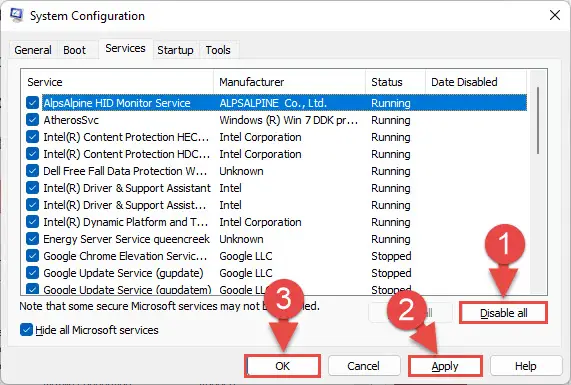Close the System Configuration window
The height and width of the screenshot is (385, 571).
(x=555, y=15)
